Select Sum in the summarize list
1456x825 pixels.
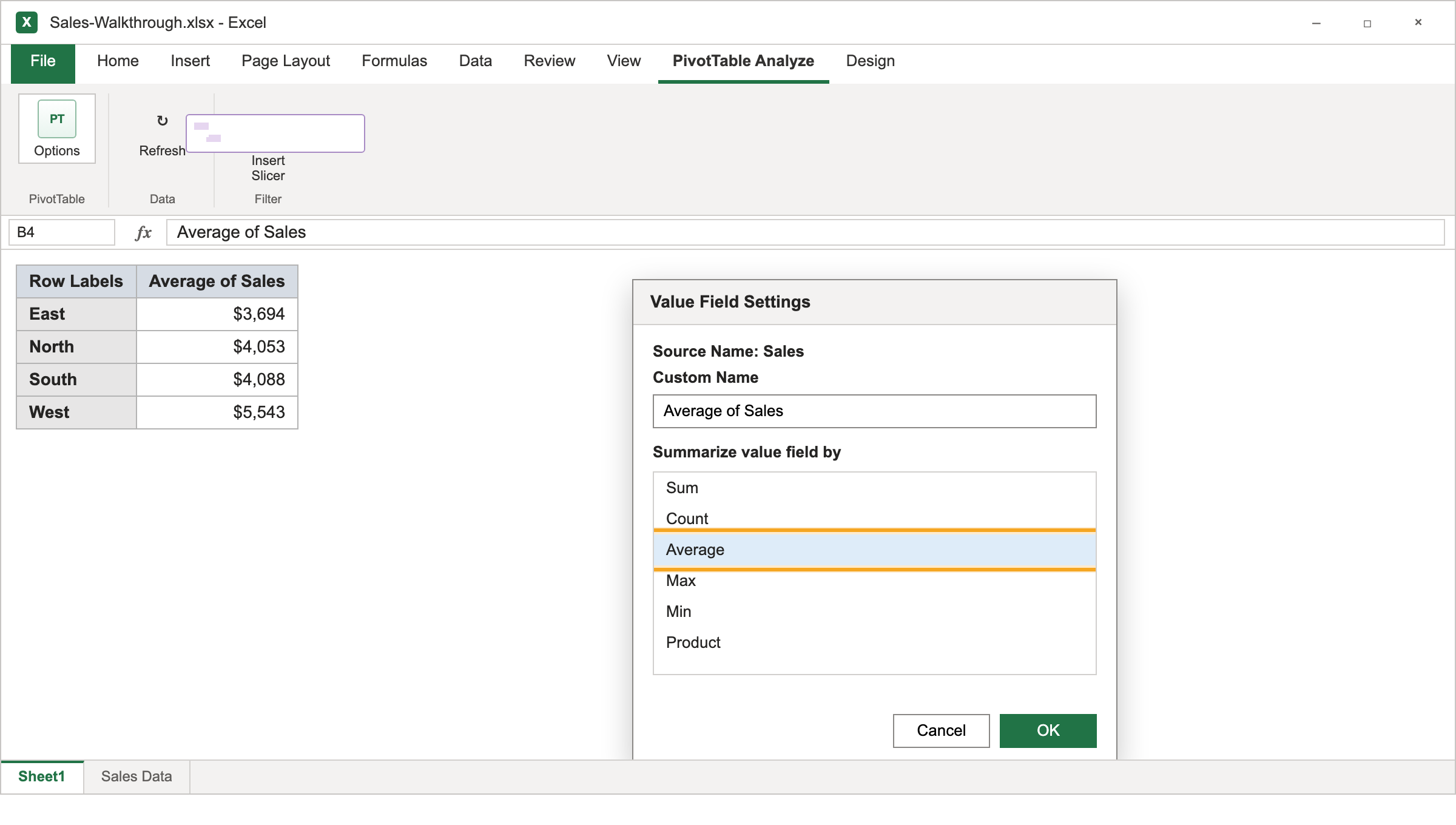[874, 488]
